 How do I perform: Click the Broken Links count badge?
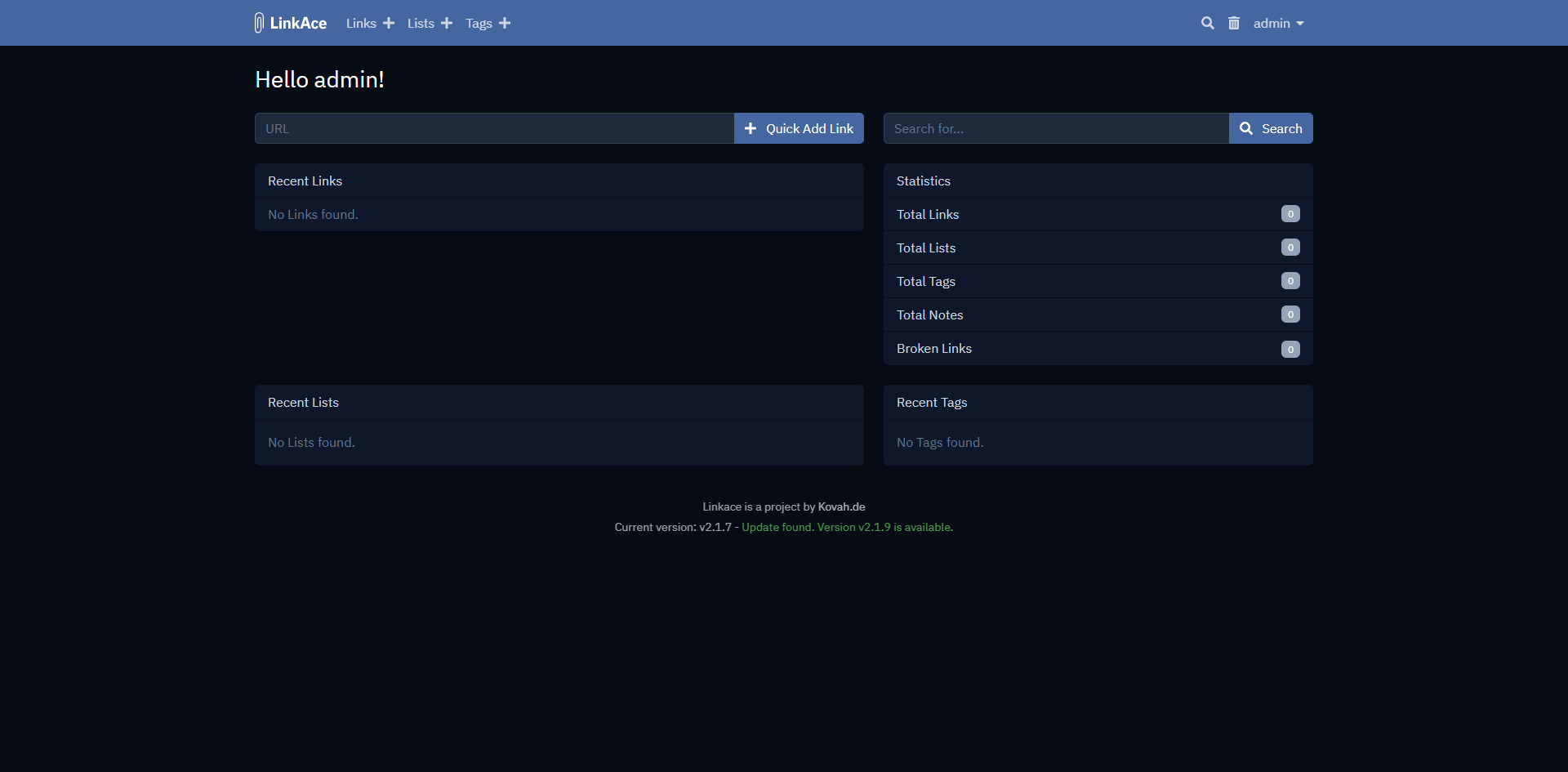click(x=1290, y=349)
